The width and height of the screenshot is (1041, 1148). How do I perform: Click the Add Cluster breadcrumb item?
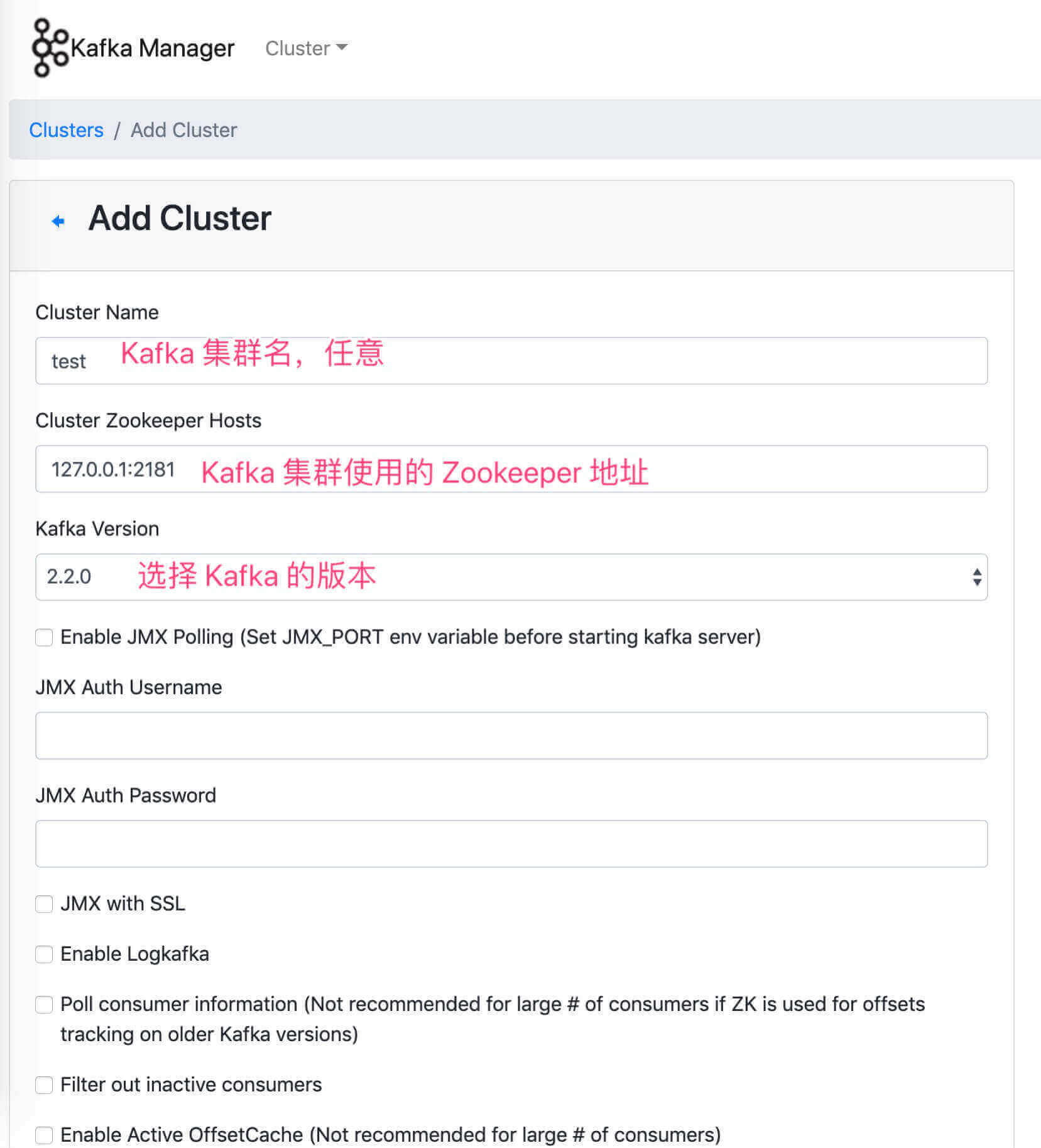(183, 130)
